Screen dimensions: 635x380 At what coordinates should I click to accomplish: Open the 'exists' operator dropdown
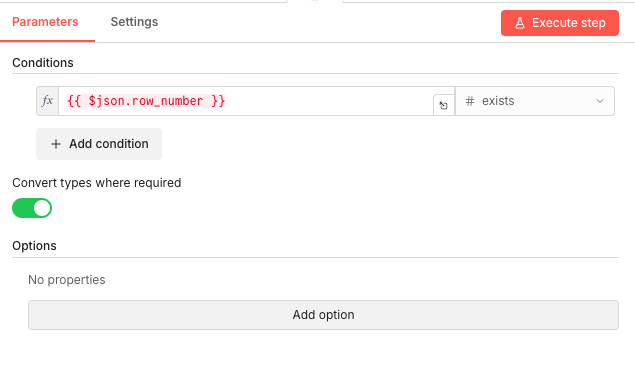click(535, 101)
